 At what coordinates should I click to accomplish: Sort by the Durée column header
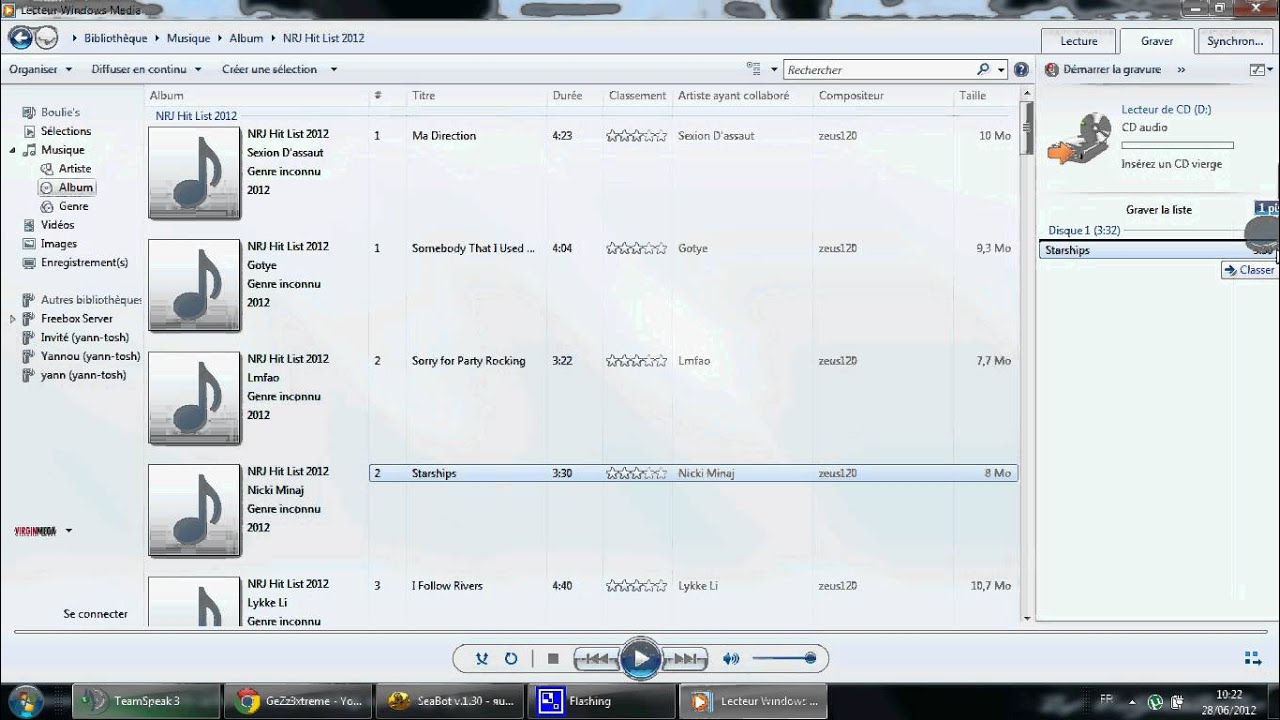point(567,96)
